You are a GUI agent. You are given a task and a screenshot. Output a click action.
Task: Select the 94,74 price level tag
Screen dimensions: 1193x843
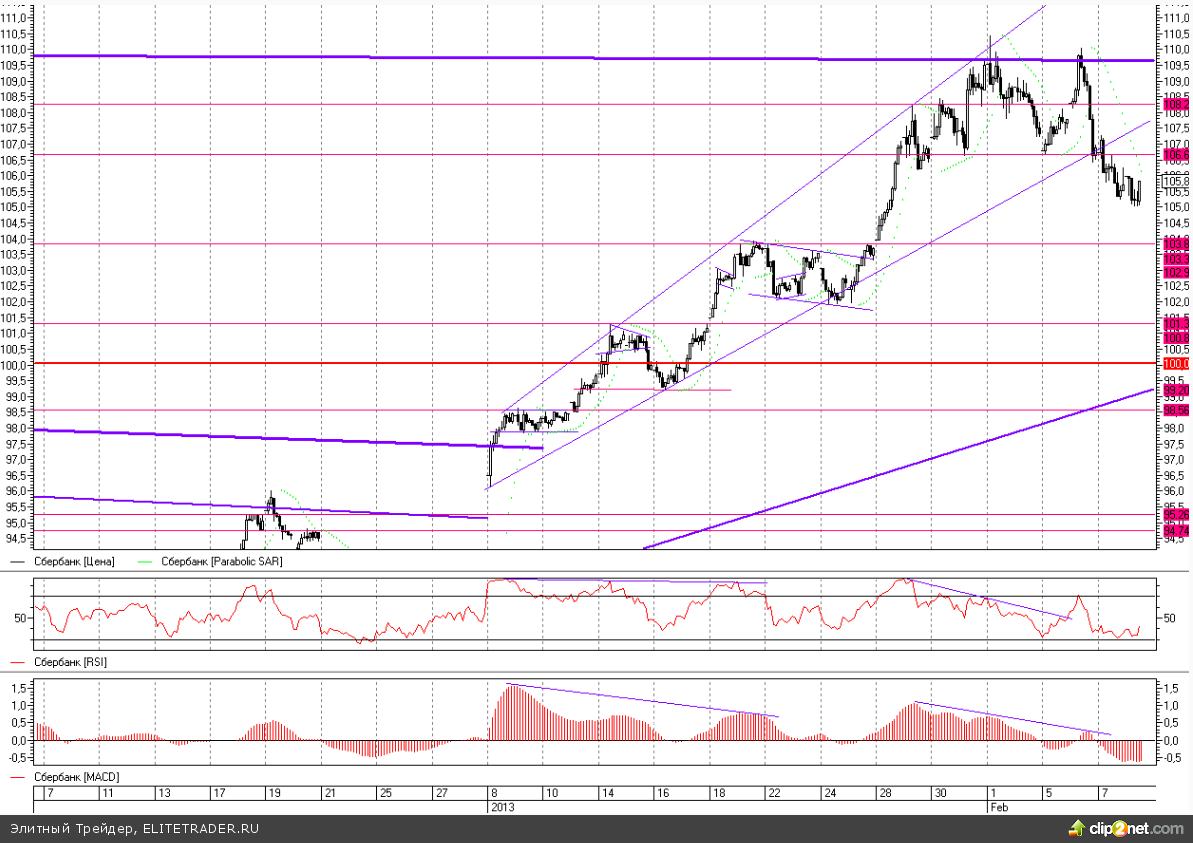click(x=1176, y=530)
